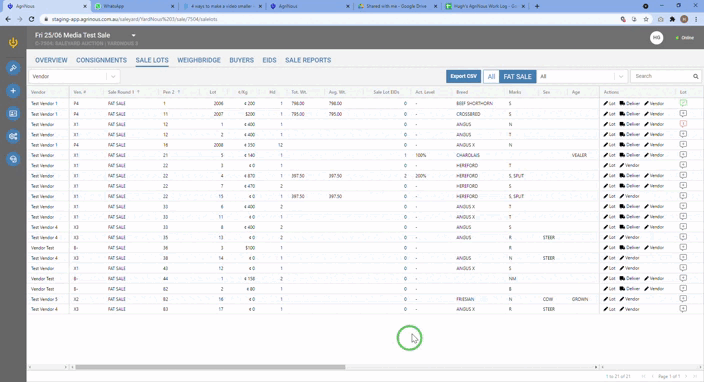Switch to Shared with me Google Drive tab
This screenshot has height=382, width=704.
(396, 6)
